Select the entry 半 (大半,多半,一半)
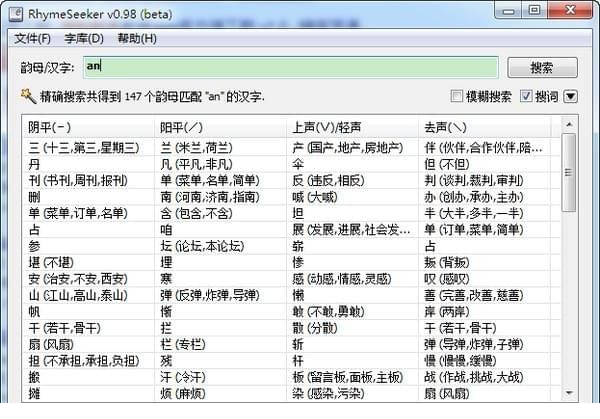Image resolution: width=600 pixels, height=419 pixels. click(x=474, y=214)
